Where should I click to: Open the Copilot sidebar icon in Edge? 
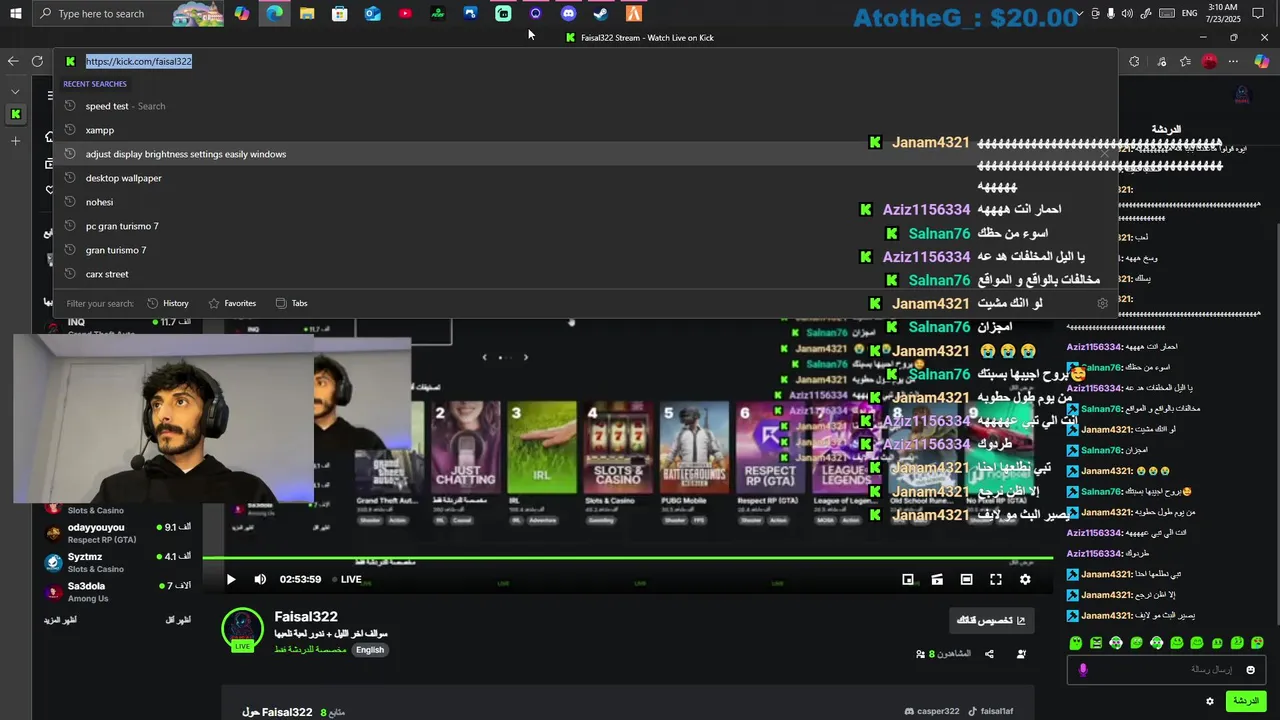pyautogui.click(x=1261, y=61)
